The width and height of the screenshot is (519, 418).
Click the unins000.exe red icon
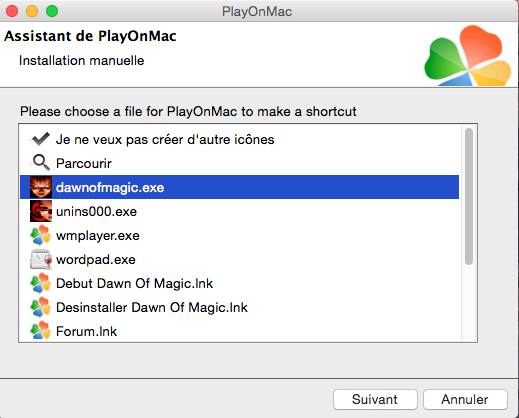click(x=41, y=211)
